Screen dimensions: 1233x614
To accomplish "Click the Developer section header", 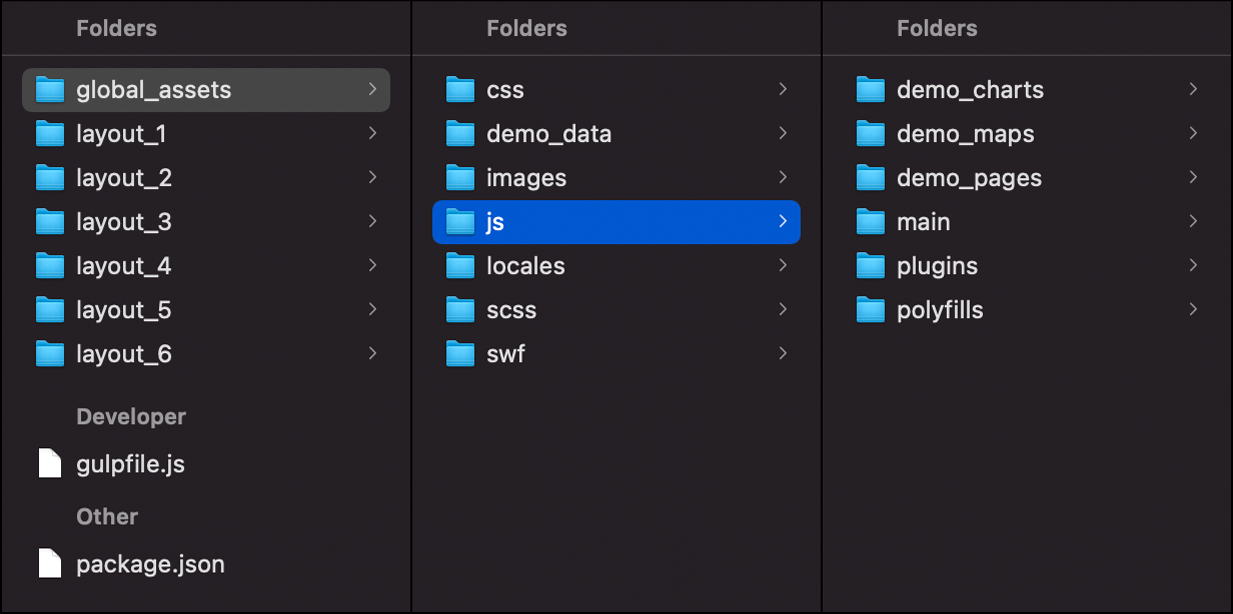I will coord(131,417).
